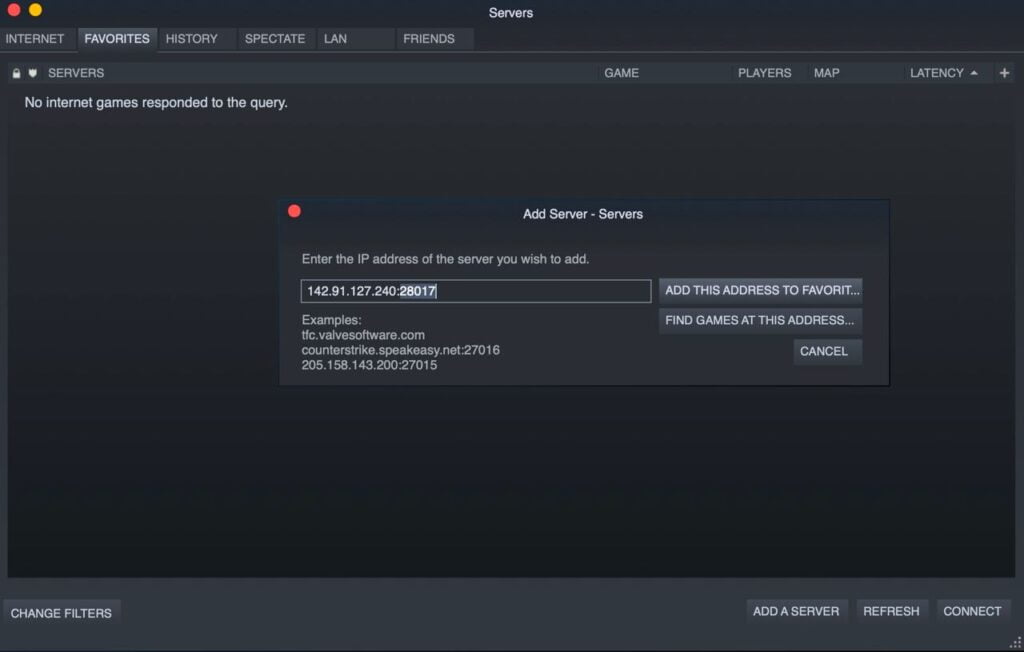The width and height of the screenshot is (1024, 652).
Task: Open CHANGE FILTERS
Action: click(x=62, y=611)
